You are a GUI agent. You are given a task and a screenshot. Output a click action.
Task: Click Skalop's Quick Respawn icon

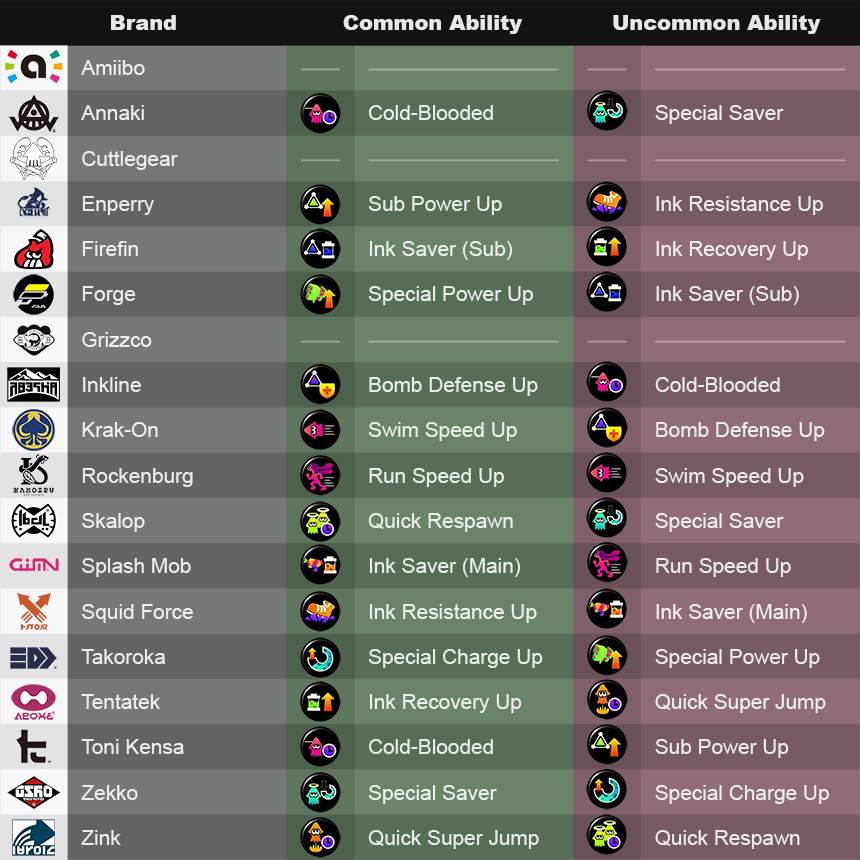tap(320, 521)
